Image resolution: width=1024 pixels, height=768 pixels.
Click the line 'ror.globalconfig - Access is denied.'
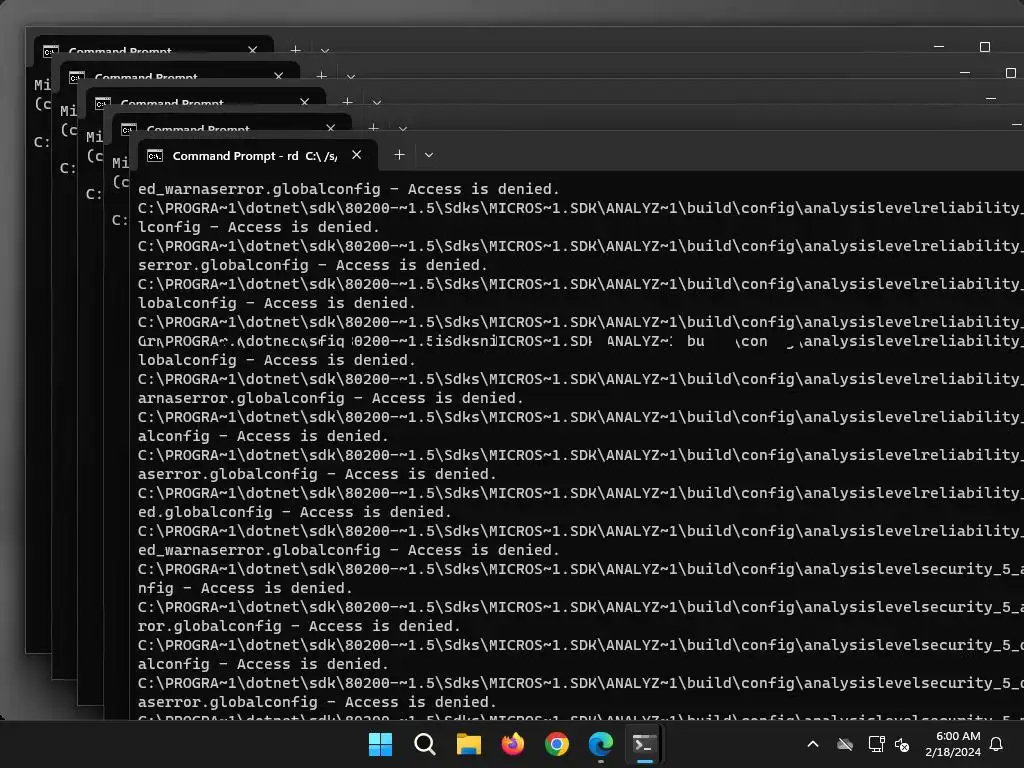pos(299,626)
